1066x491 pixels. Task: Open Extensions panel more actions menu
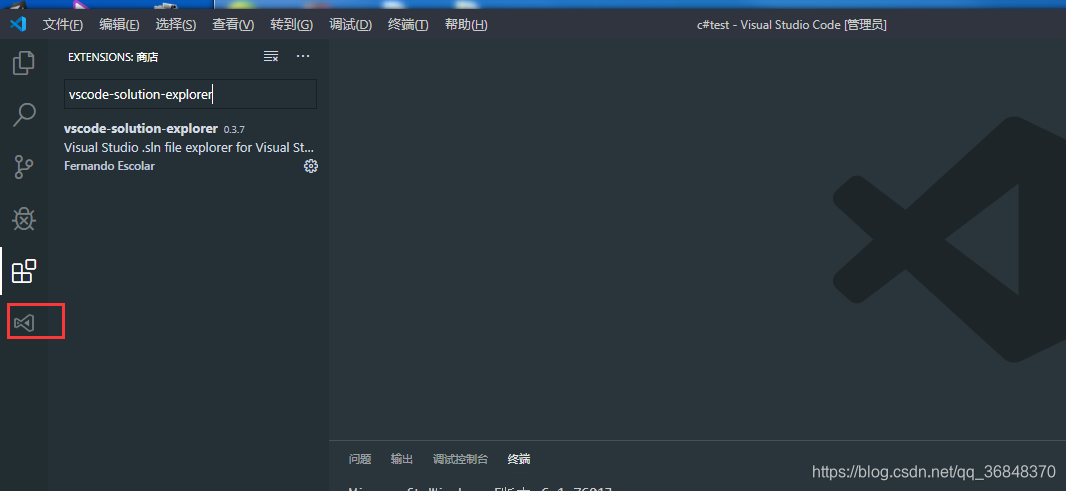(x=303, y=56)
